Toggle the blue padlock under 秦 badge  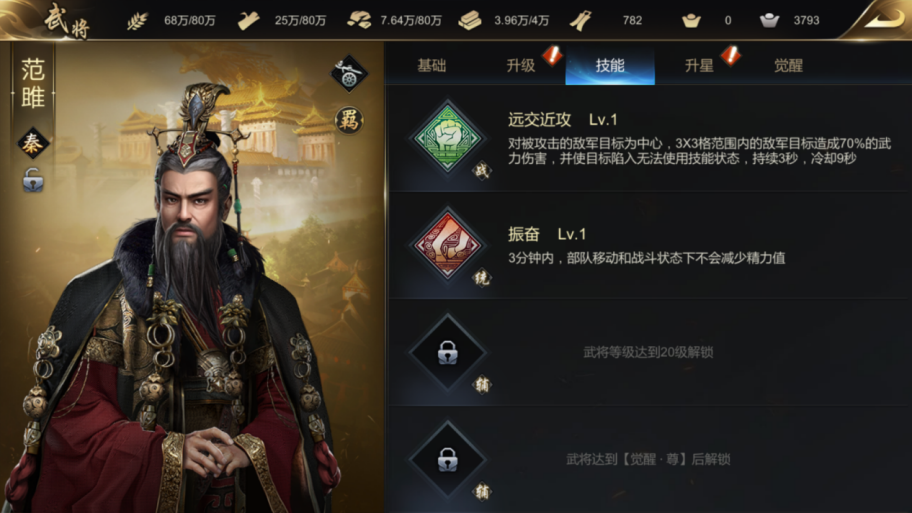tap(33, 180)
